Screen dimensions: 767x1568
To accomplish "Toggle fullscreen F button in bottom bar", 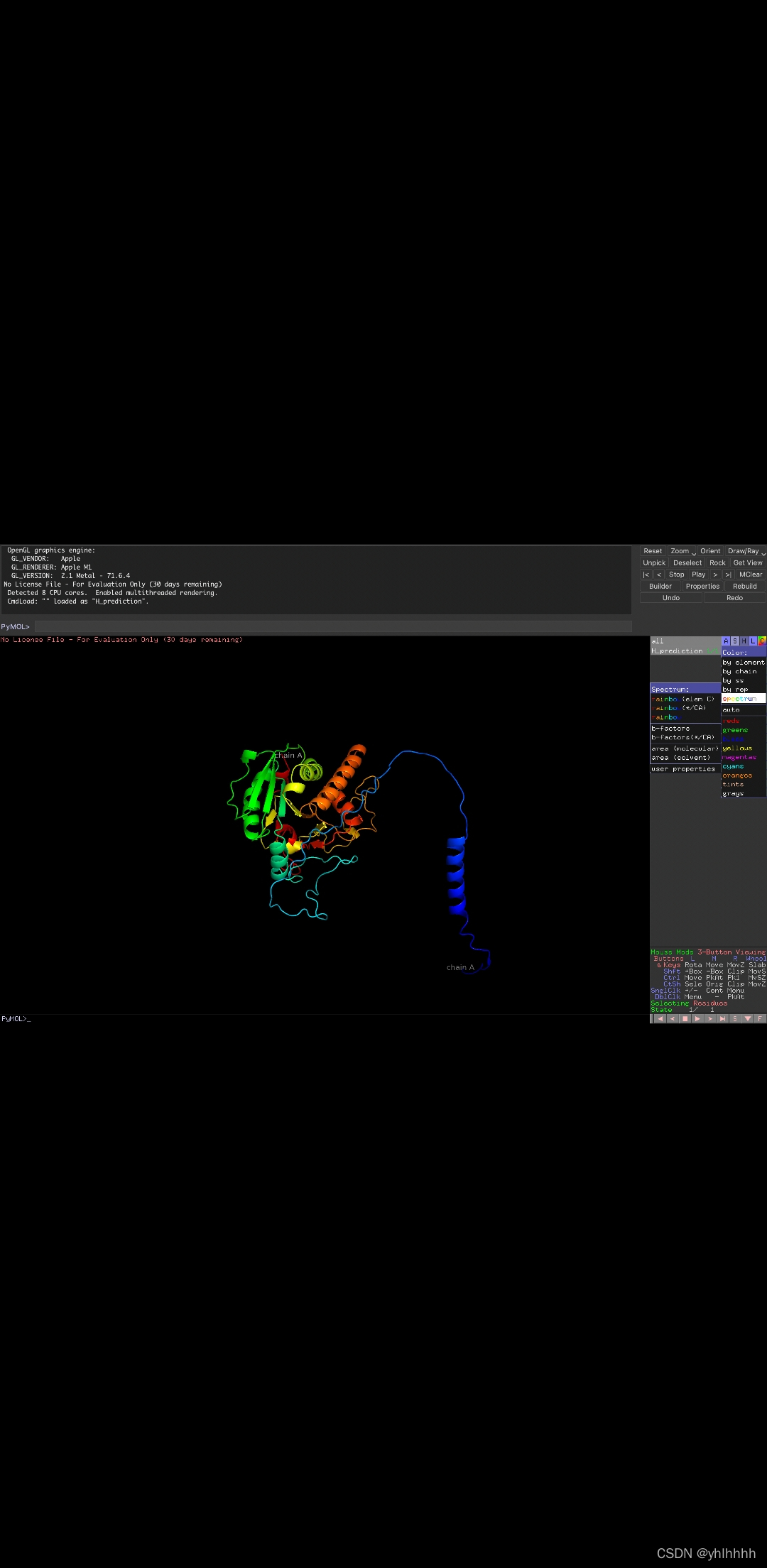I will point(760,1018).
